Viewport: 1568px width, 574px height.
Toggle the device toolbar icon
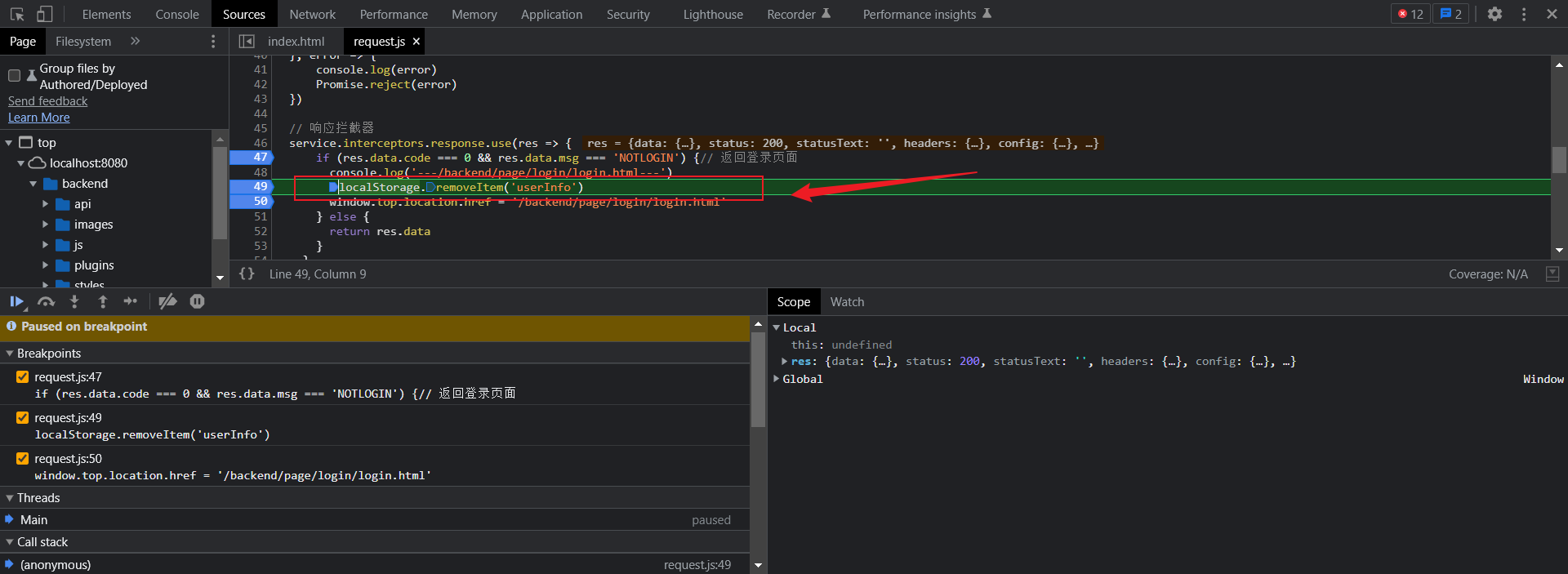44,14
